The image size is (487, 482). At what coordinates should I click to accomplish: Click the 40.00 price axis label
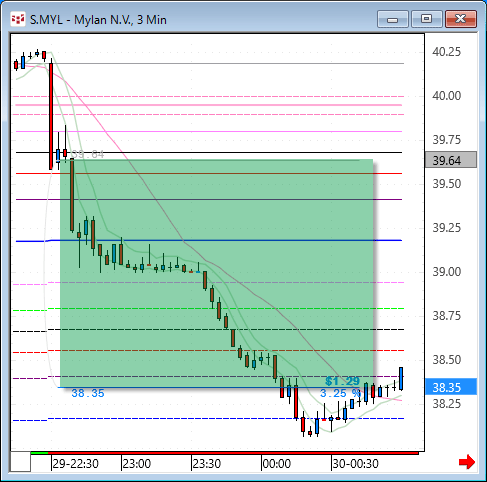(x=447, y=96)
